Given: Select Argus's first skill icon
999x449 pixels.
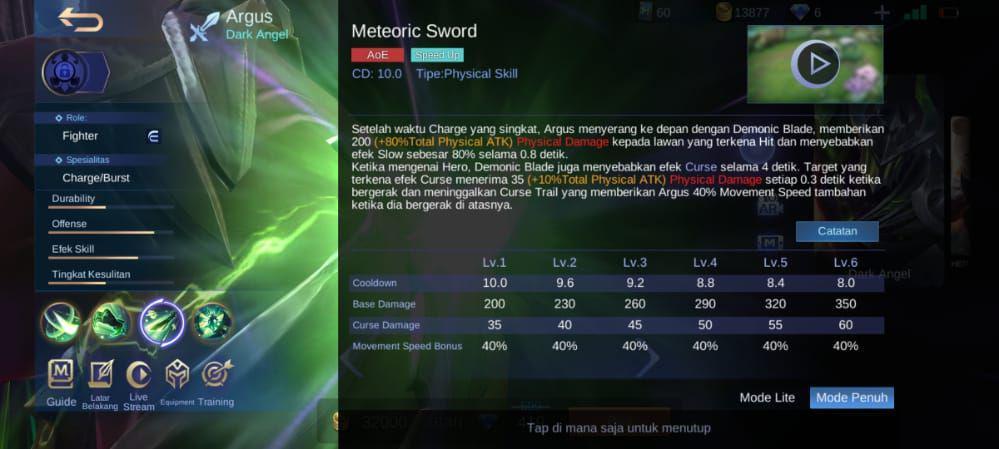Looking at the screenshot, I should click(x=111, y=322).
